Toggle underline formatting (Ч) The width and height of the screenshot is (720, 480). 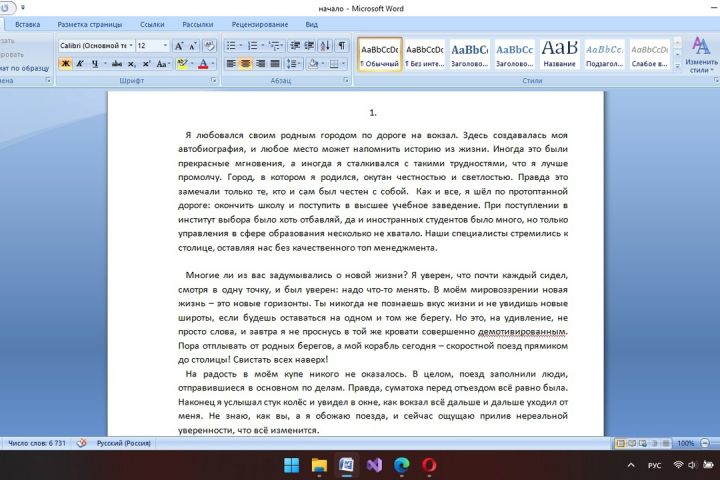(95, 64)
